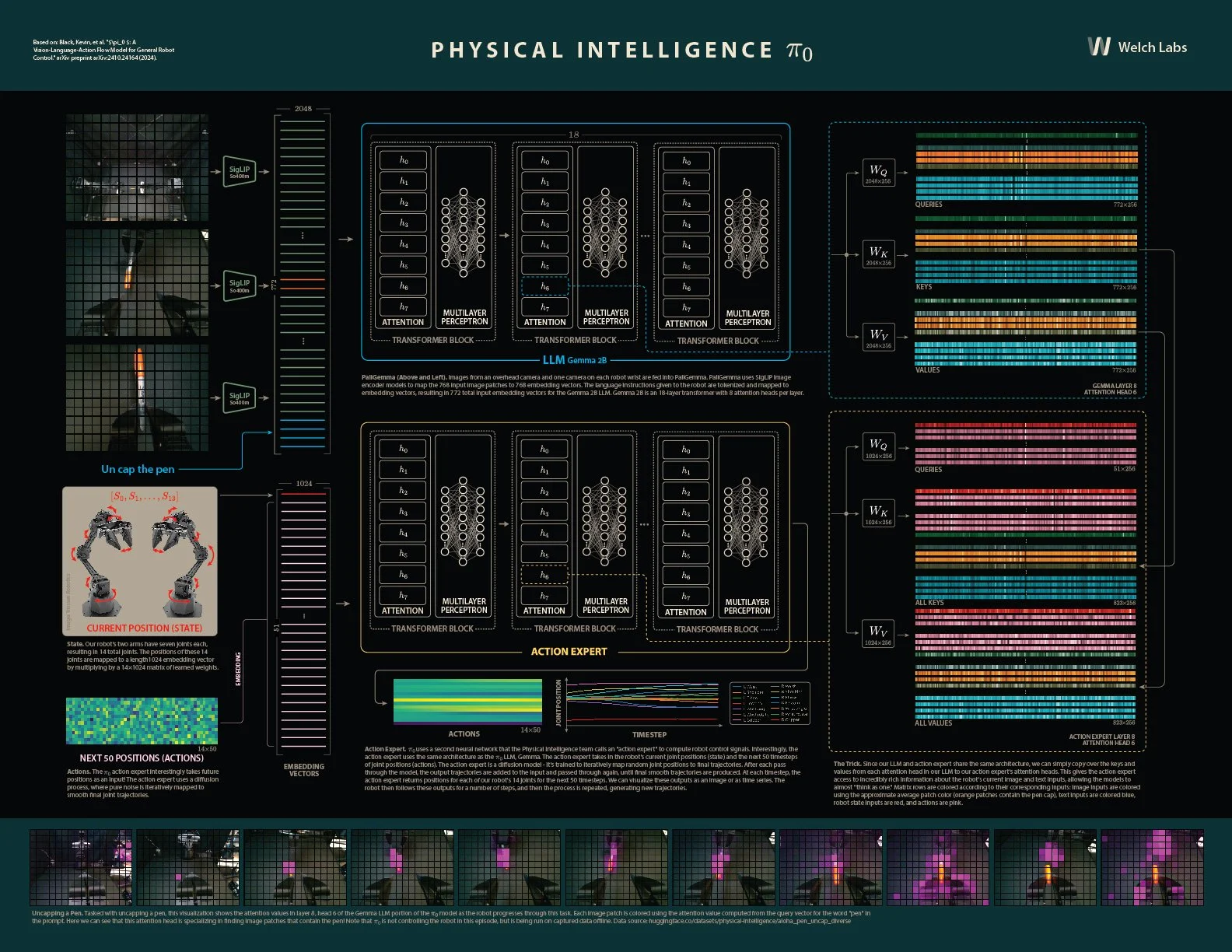
Task: Click the 'ACTION EXPERT' box label
Action: tap(569, 652)
